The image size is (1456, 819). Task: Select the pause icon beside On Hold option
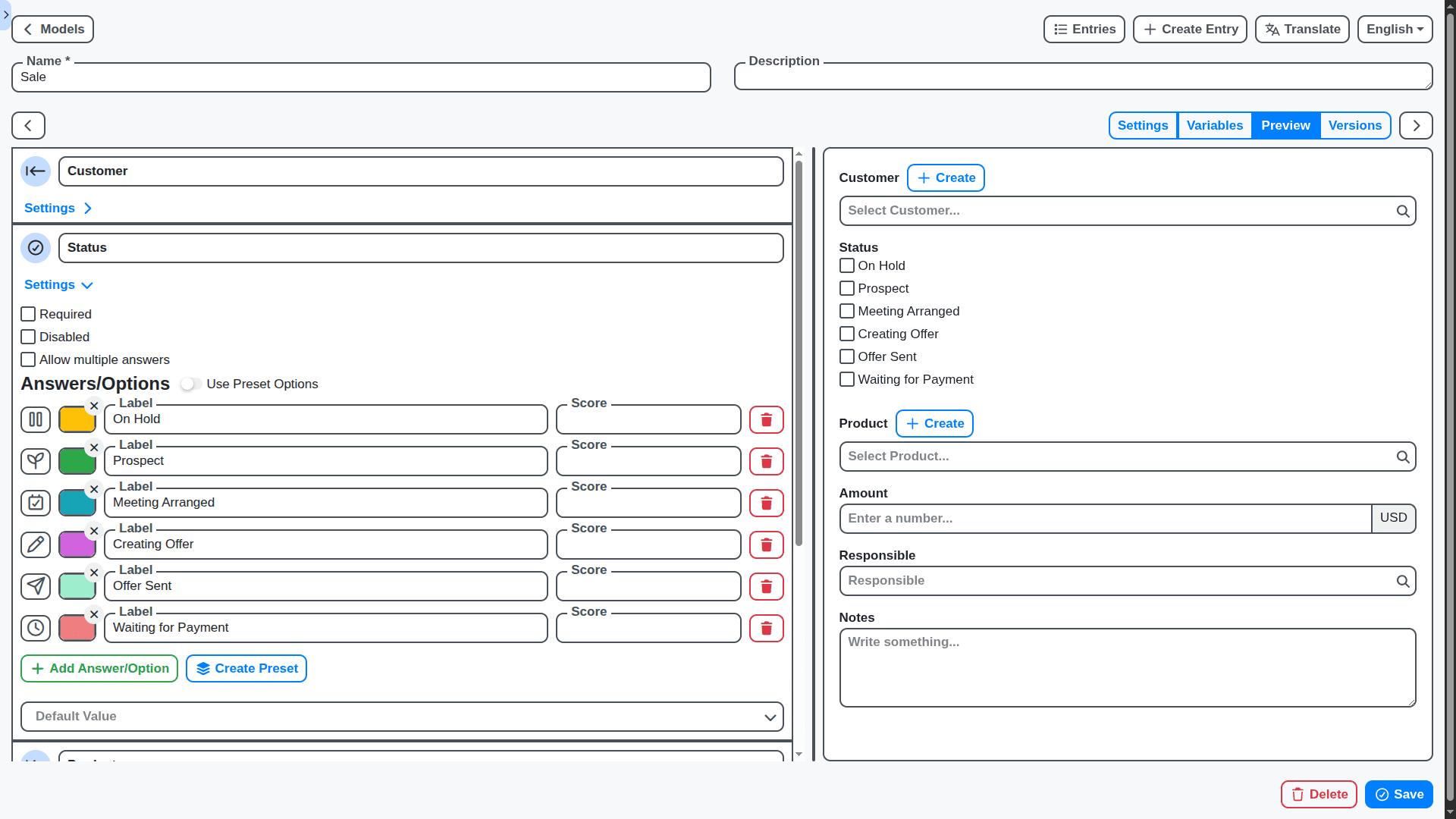click(x=35, y=419)
